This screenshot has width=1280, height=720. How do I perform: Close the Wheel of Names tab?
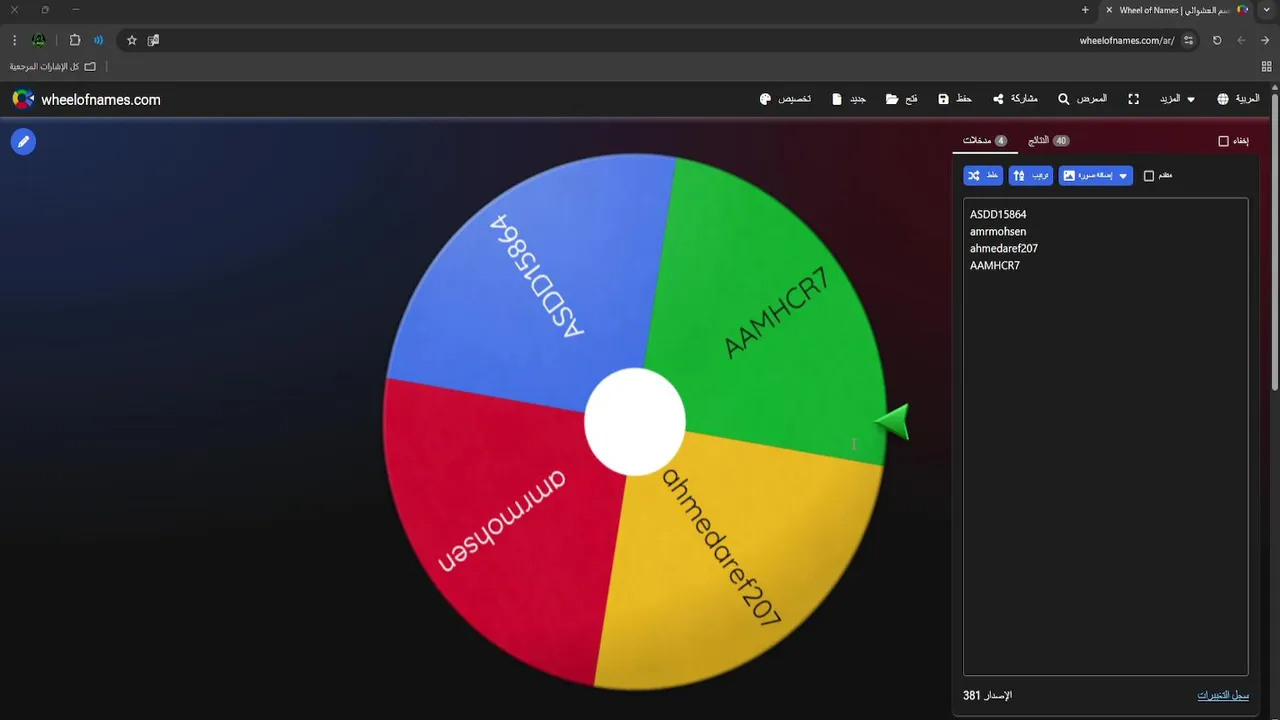point(1109,10)
